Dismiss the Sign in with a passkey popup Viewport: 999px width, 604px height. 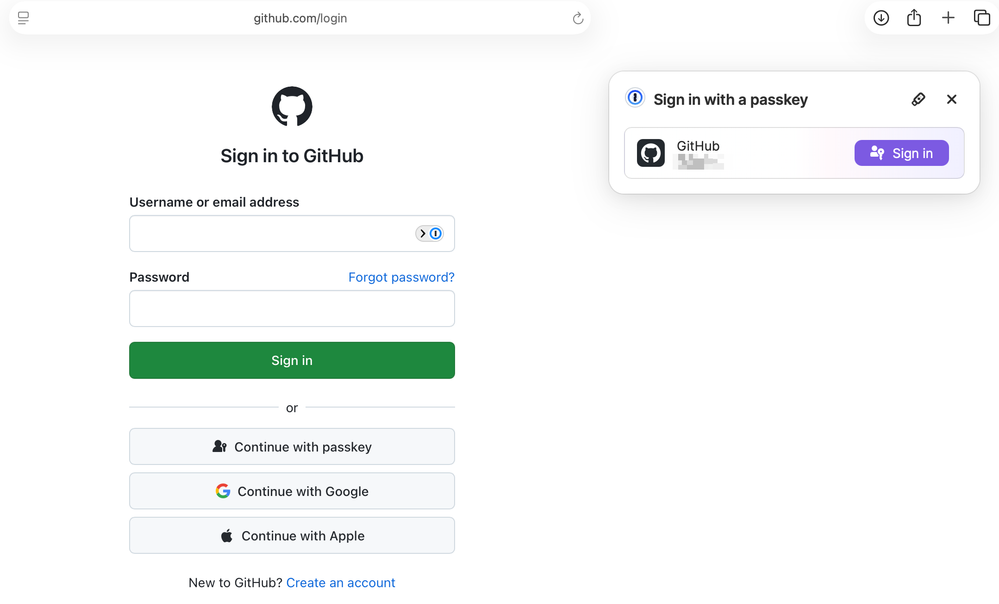[x=952, y=99]
